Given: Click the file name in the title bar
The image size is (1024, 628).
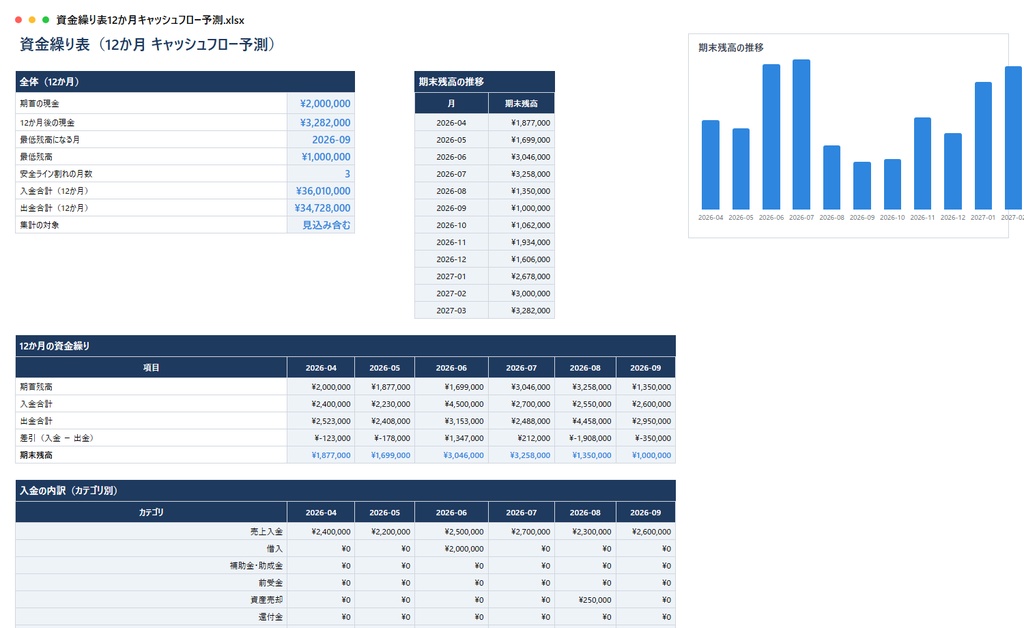Looking at the screenshot, I should pyautogui.click(x=150, y=20).
